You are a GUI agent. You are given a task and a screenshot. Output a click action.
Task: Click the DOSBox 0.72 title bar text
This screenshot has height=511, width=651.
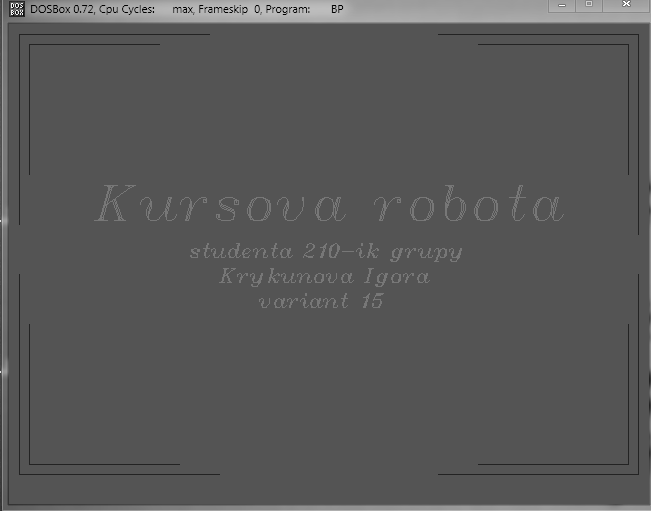187,9
